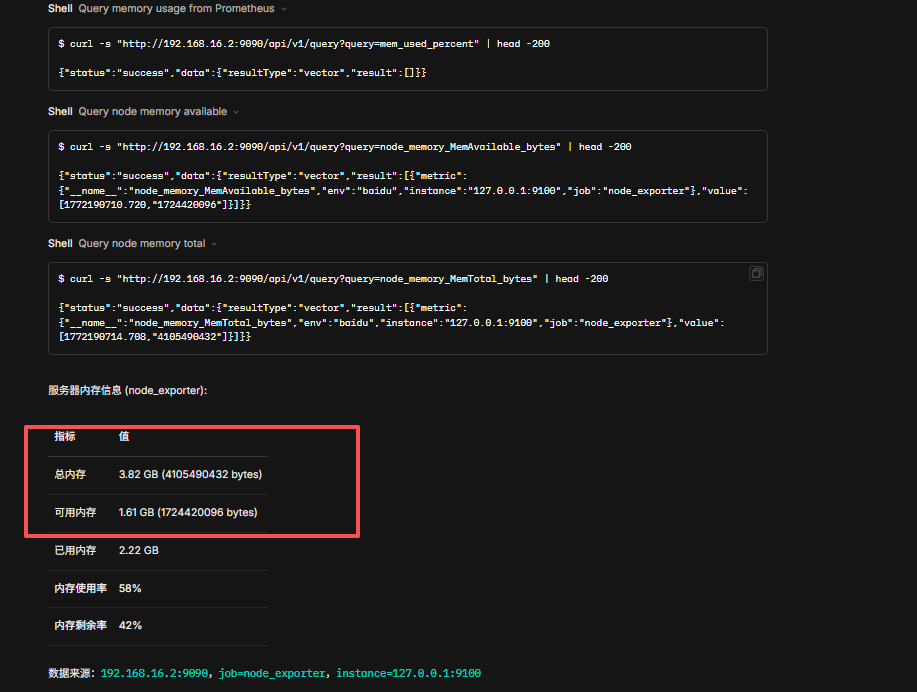Image resolution: width=917 pixels, height=692 pixels.
Task: Click the value 4105490432 in MemTotal output
Action: (x=187, y=337)
